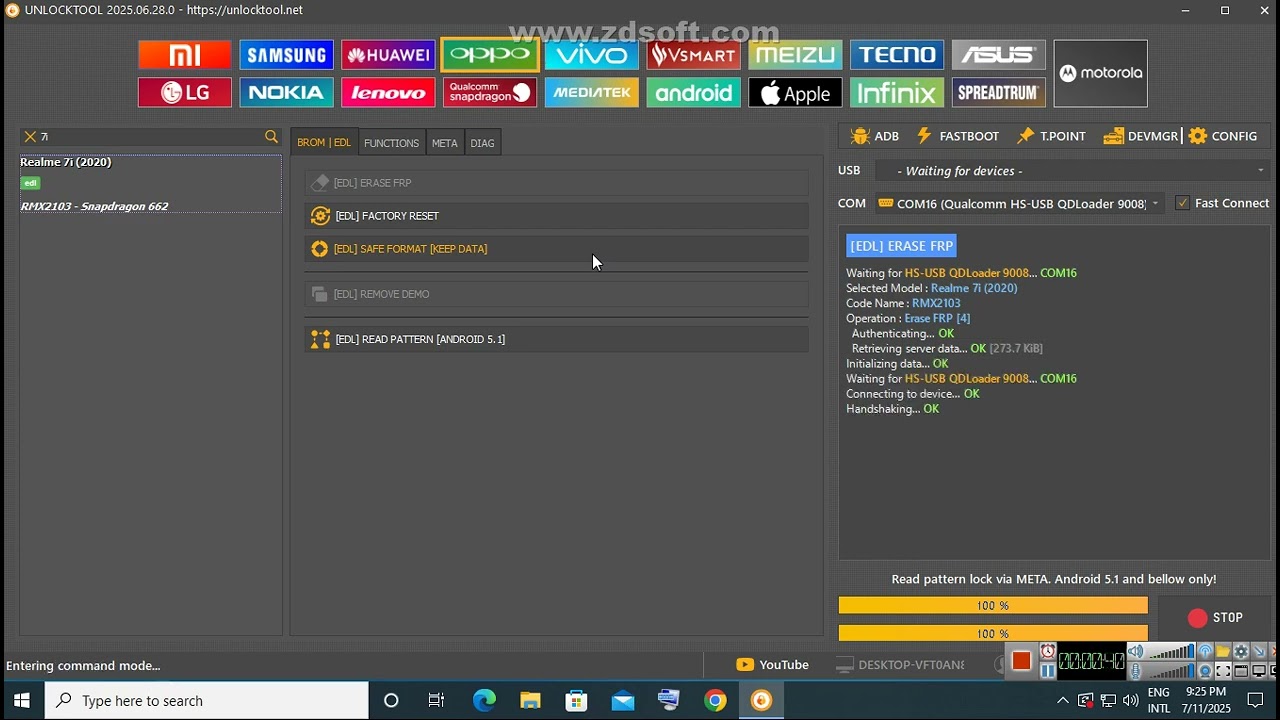
Task: Run [EDL] SAFE FORMAT [KEEP DATA]
Action: point(557,249)
